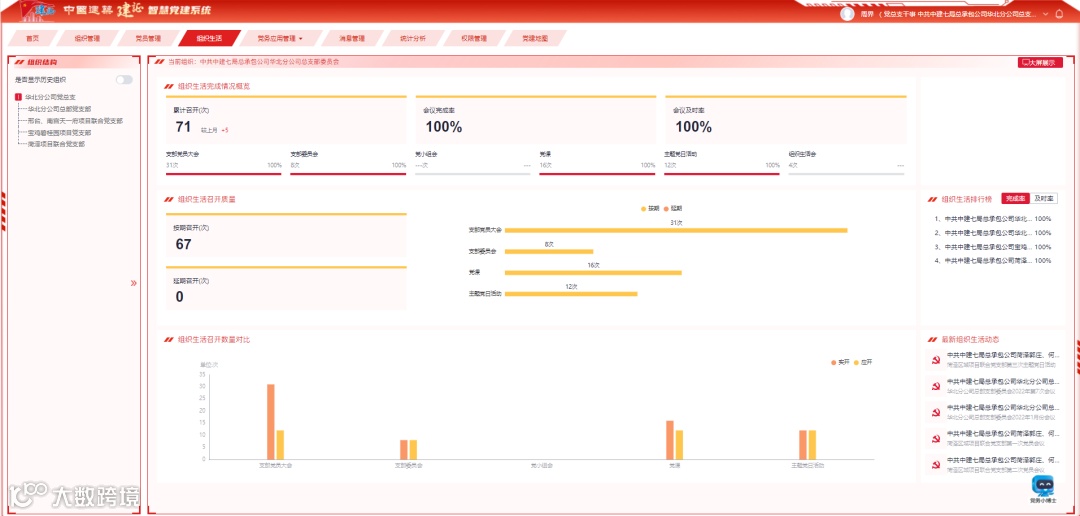Switch ranking to 及时率
Screen dimensions: 1080x516
(x=1043, y=198)
